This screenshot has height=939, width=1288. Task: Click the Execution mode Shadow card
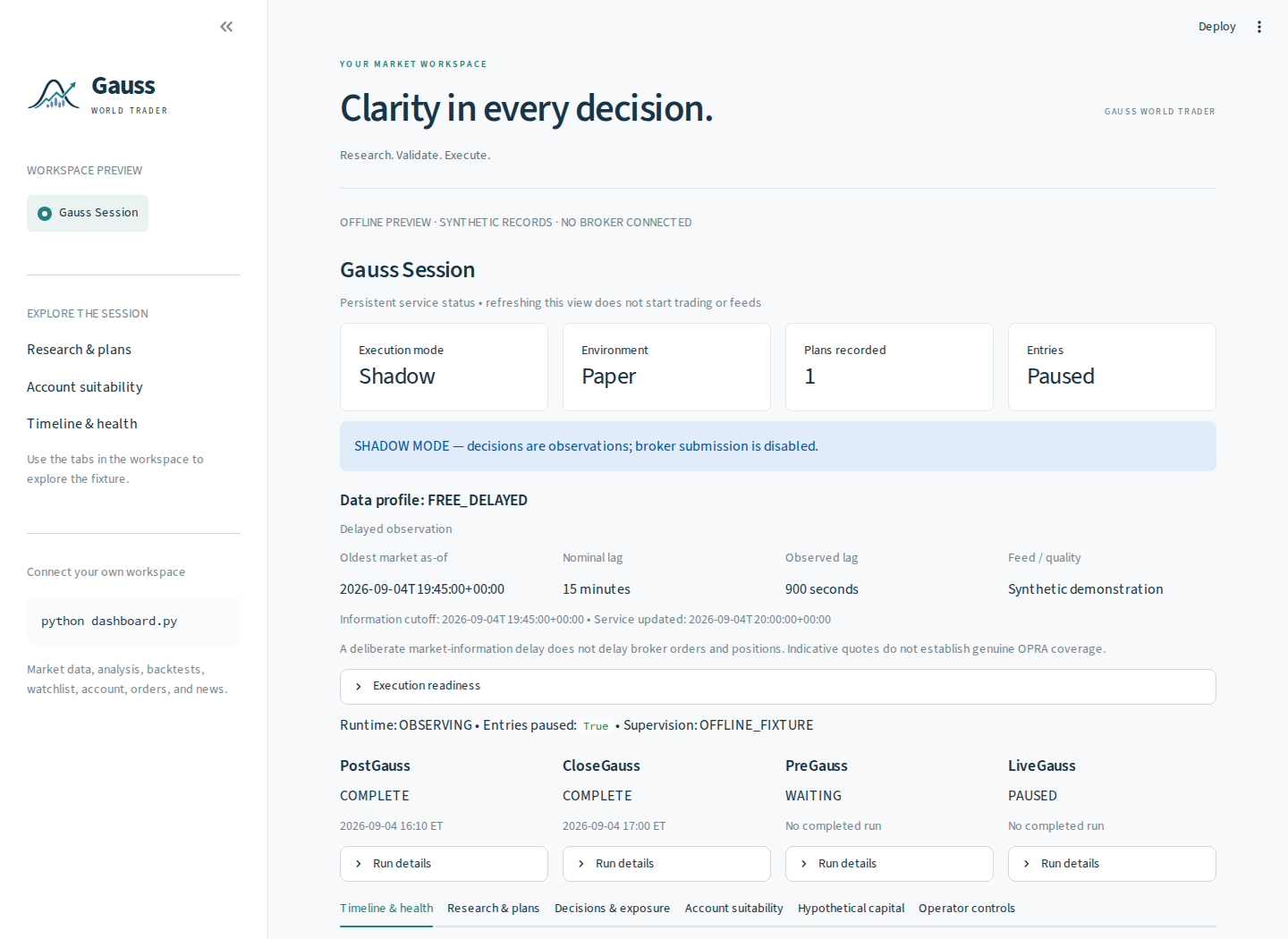444,367
